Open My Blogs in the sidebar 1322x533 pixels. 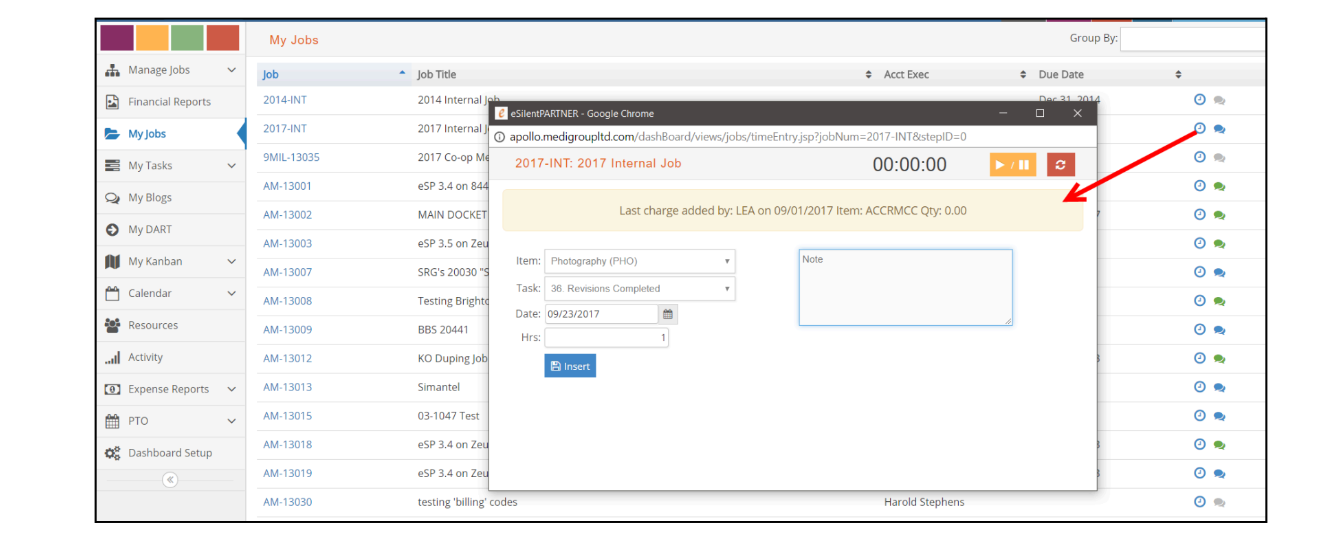pos(151,198)
